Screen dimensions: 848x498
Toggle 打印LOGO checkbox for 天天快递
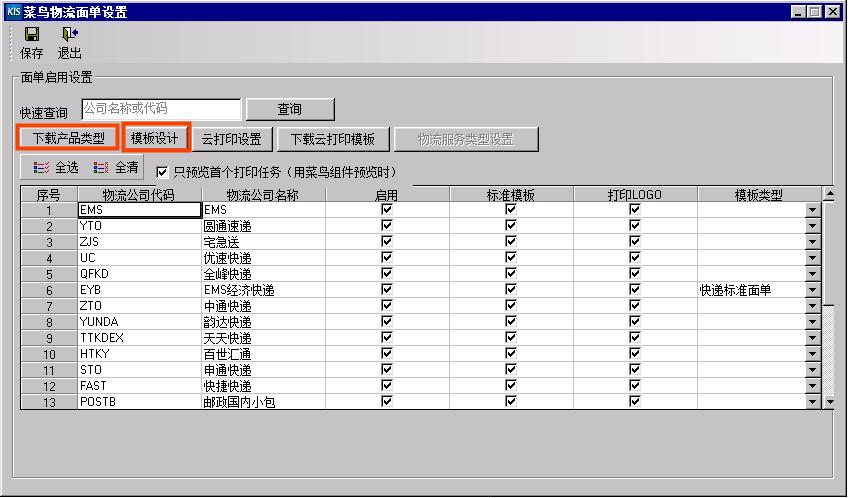pos(635,337)
